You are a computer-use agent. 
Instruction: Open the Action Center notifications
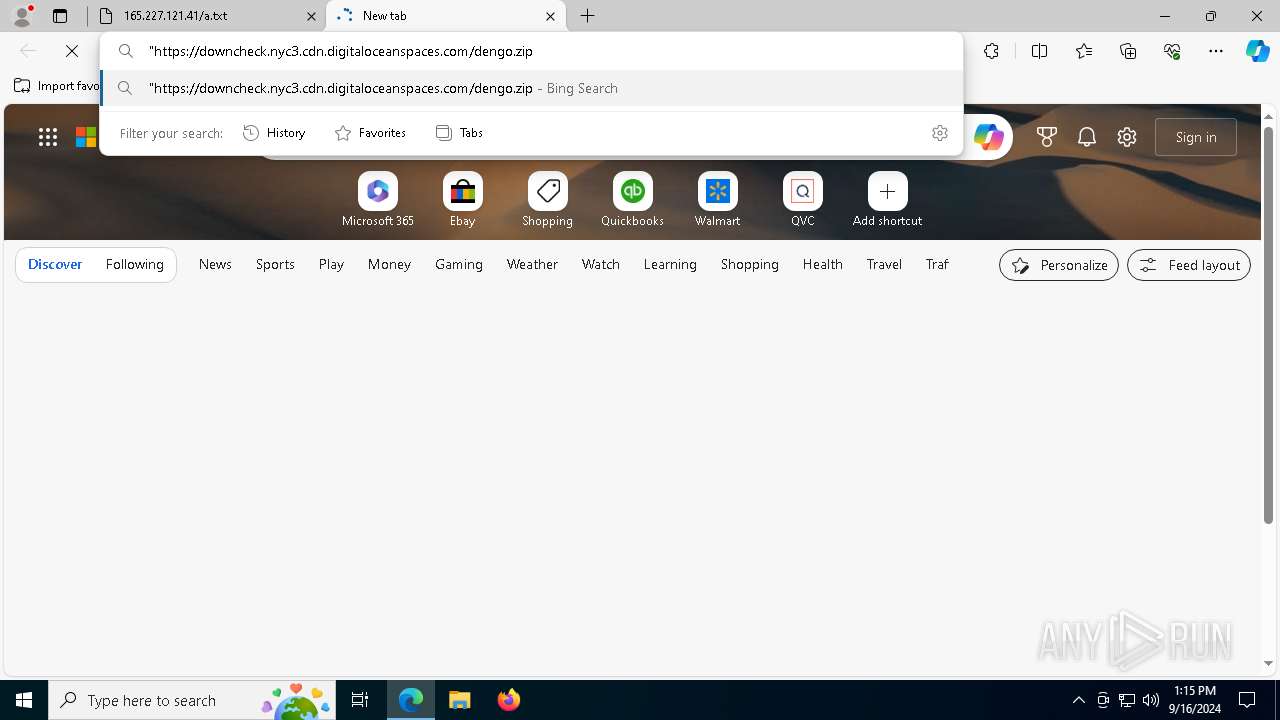point(1247,700)
